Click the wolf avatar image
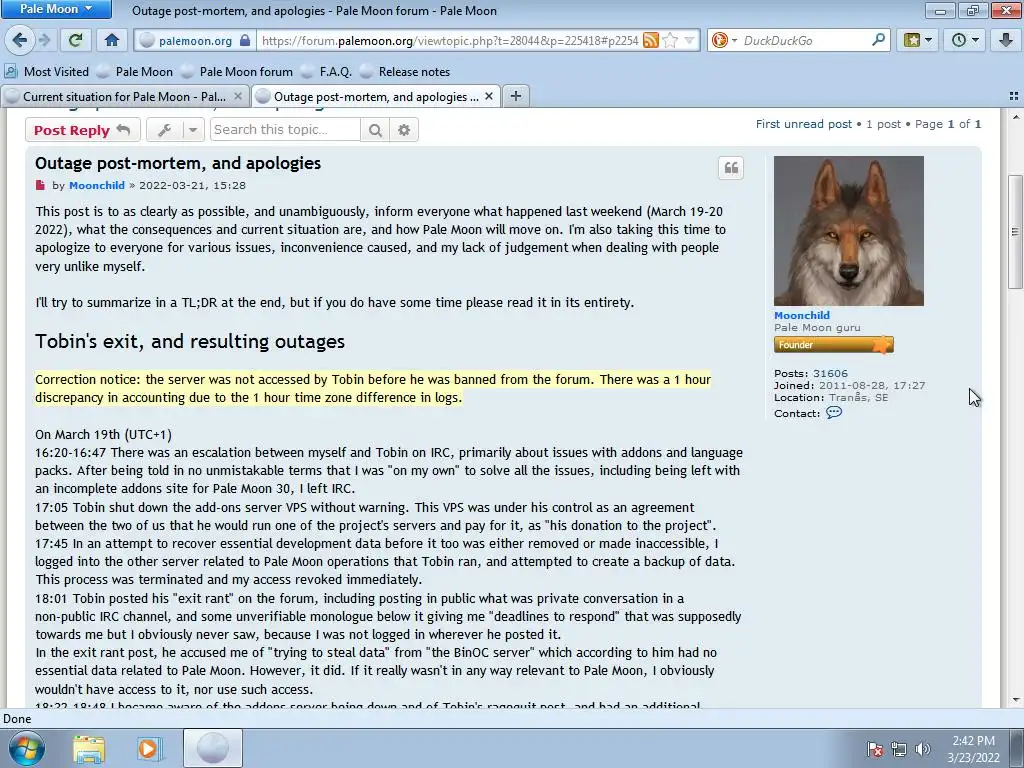The image size is (1024, 768). (848, 231)
